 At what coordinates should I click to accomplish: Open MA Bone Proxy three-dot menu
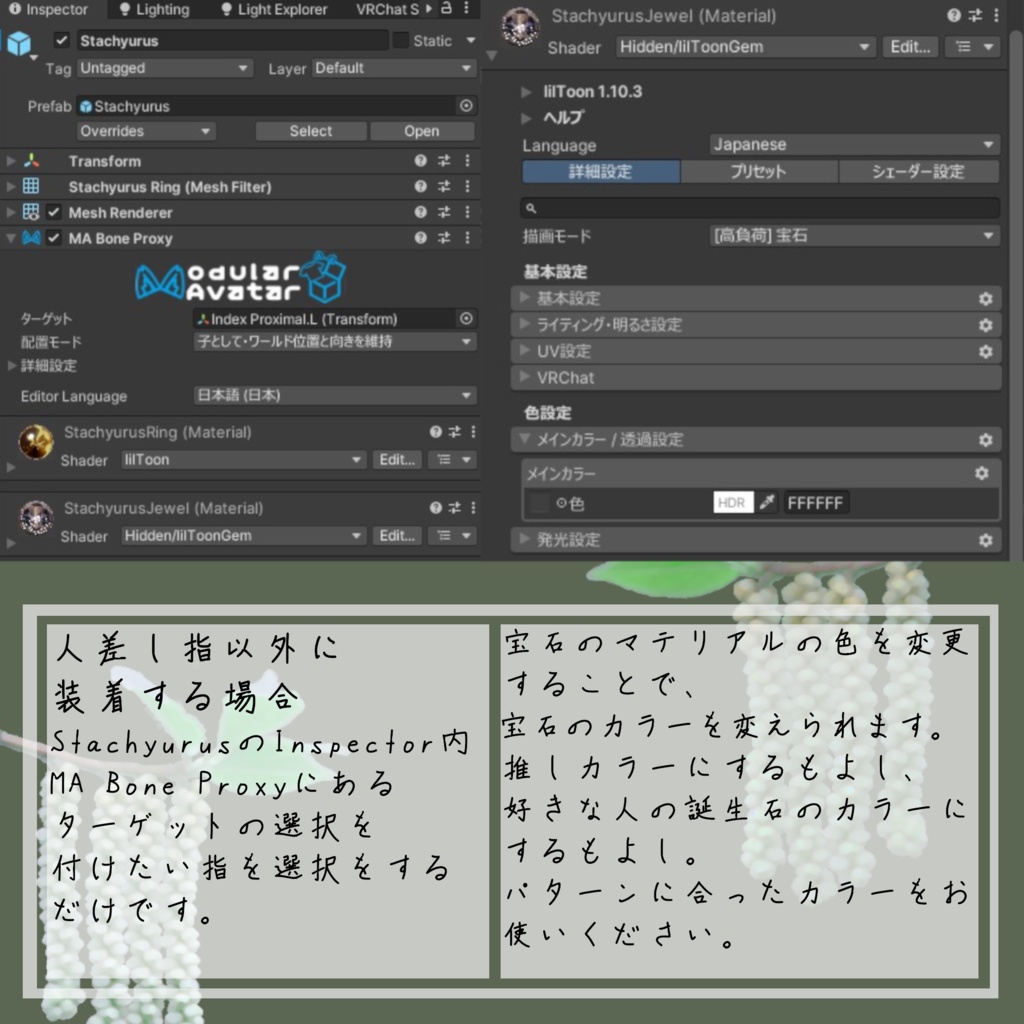click(467, 238)
